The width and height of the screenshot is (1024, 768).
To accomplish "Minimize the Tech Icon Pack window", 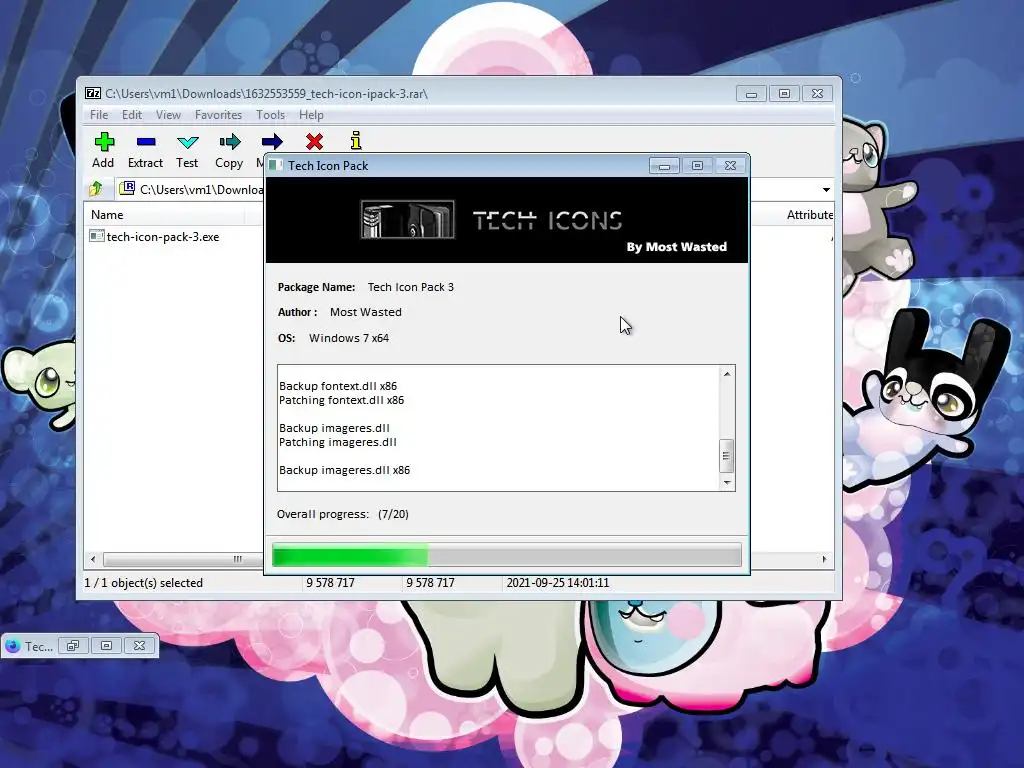I will 664,166.
